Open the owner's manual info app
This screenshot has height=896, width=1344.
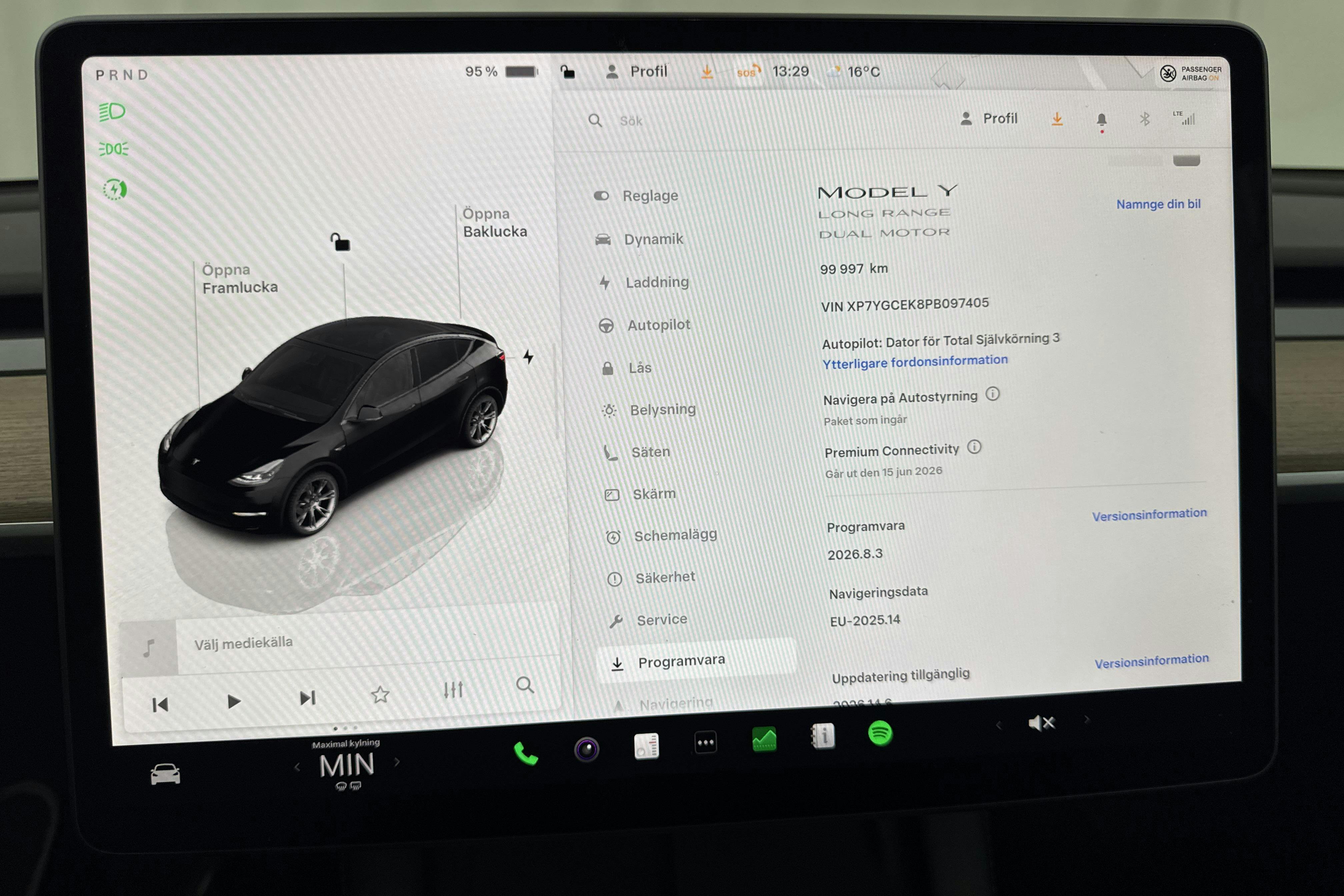823,735
